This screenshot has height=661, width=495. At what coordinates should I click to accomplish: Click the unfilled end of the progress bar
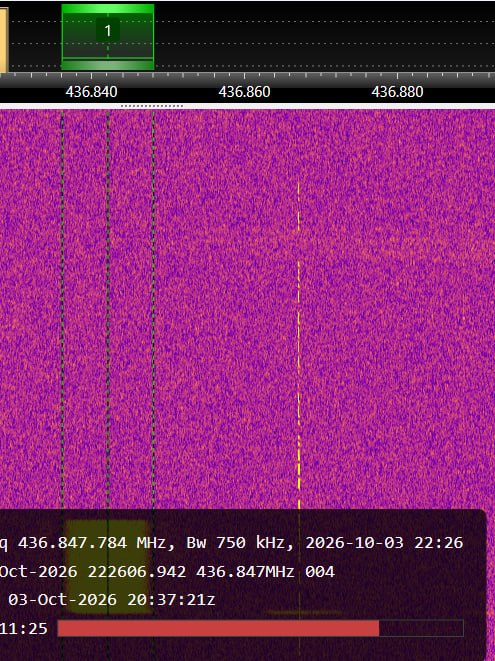[421, 628]
